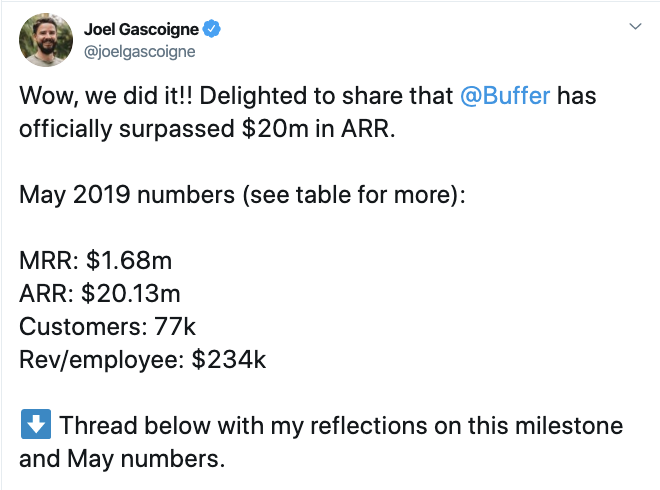Click the "May 2019 numbers" text

coord(127,195)
